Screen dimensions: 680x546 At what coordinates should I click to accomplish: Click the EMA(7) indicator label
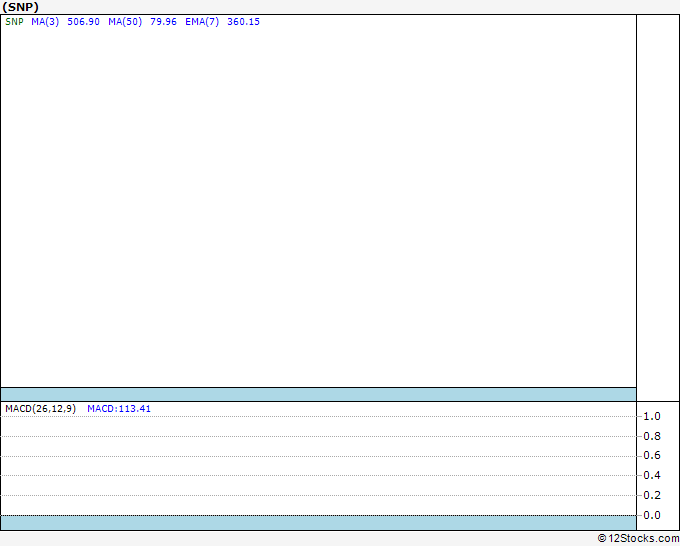[202, 22]
